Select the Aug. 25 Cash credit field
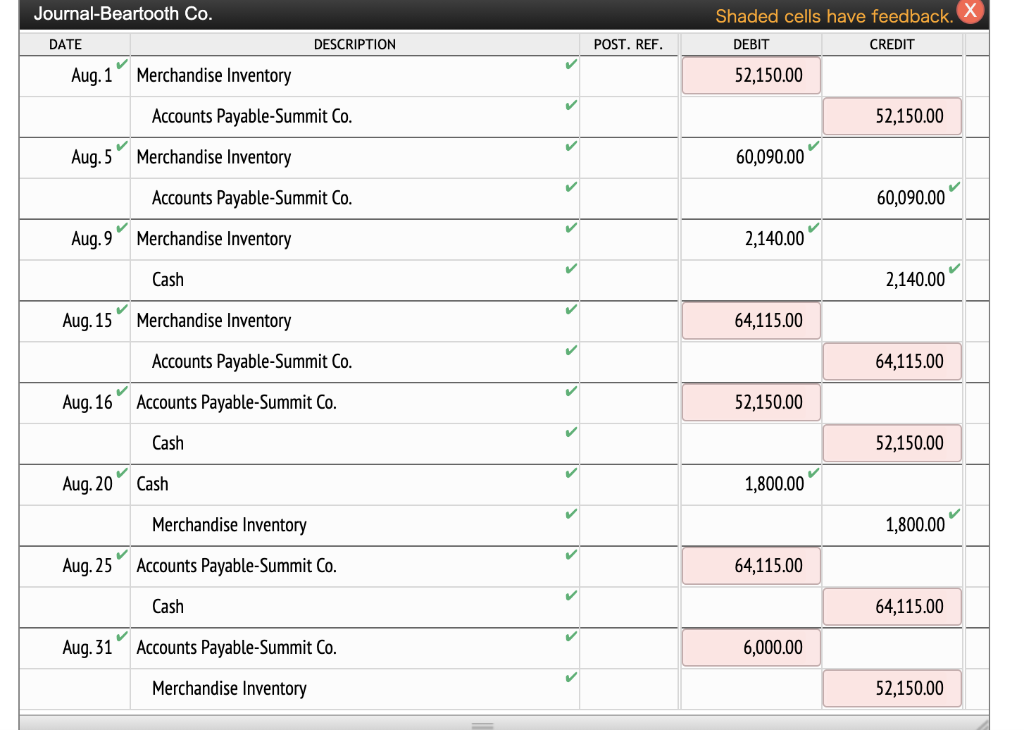 [x=892, y=607]
